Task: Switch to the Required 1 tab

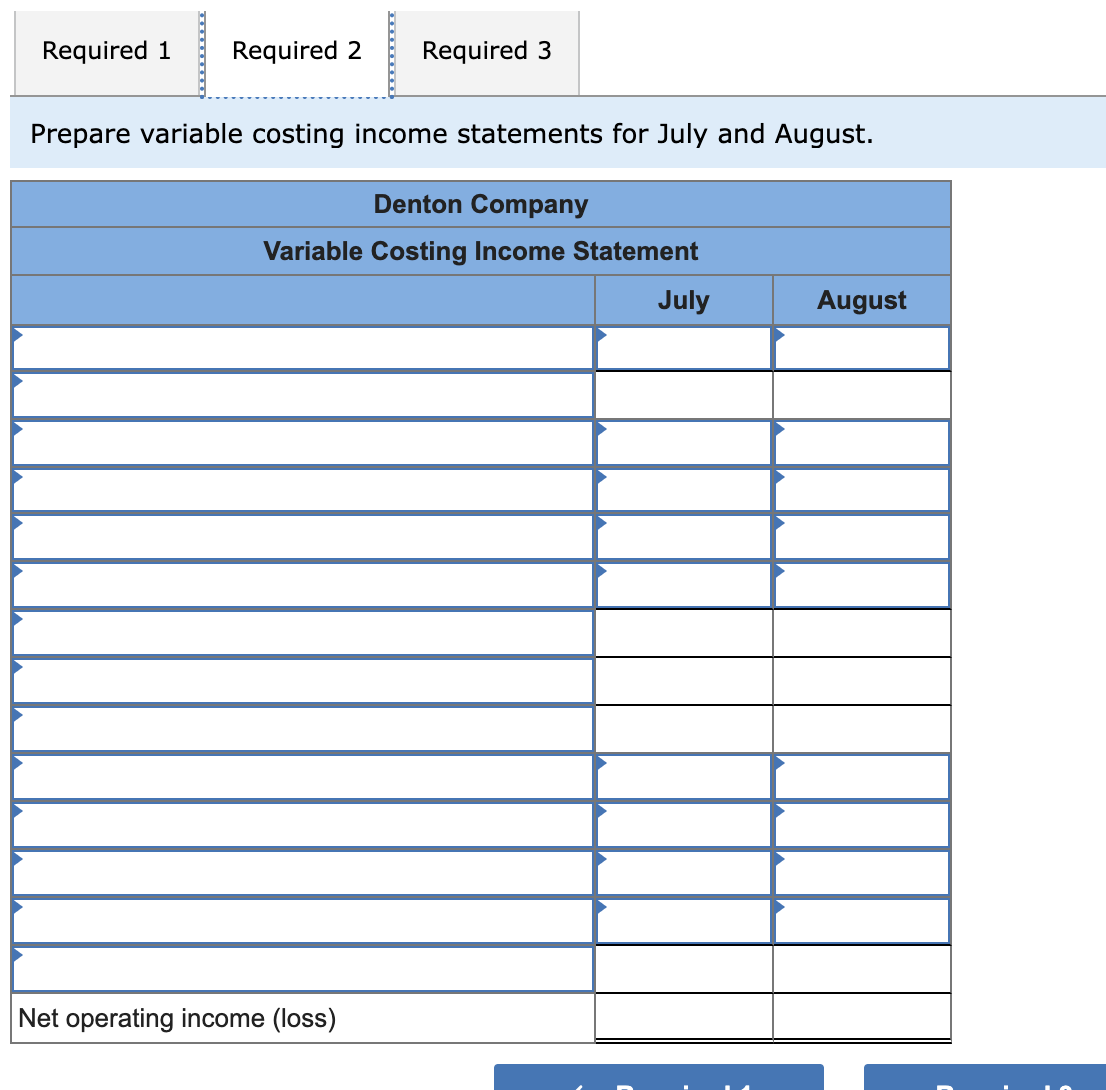Action: coord(107,52)
